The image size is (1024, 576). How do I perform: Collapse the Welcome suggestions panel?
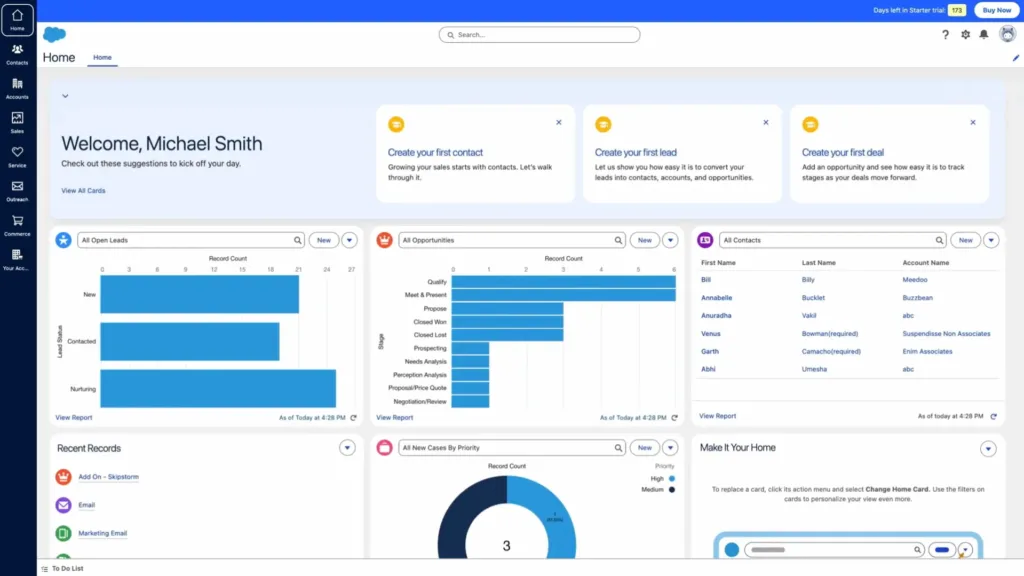coord(65,96)
